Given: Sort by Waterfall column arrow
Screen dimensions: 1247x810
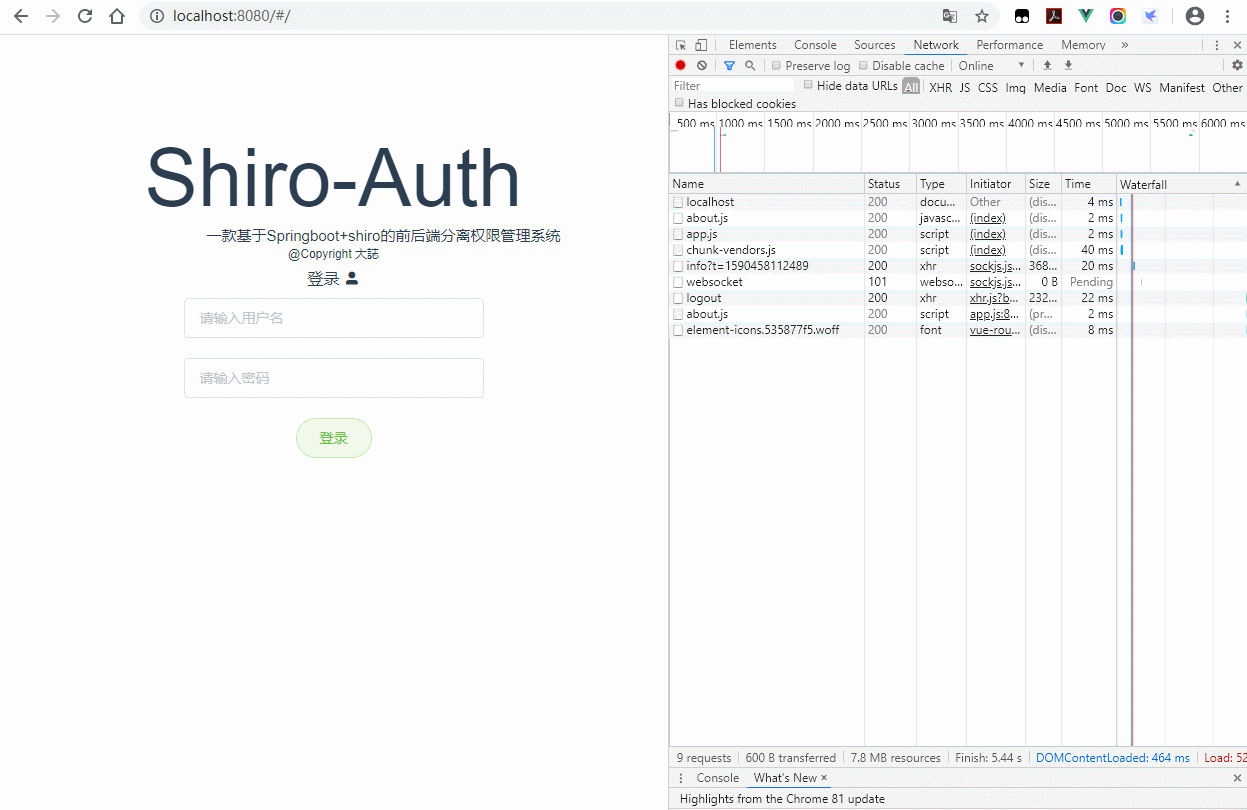Looking at the screenshot, I should [1238, 184].
